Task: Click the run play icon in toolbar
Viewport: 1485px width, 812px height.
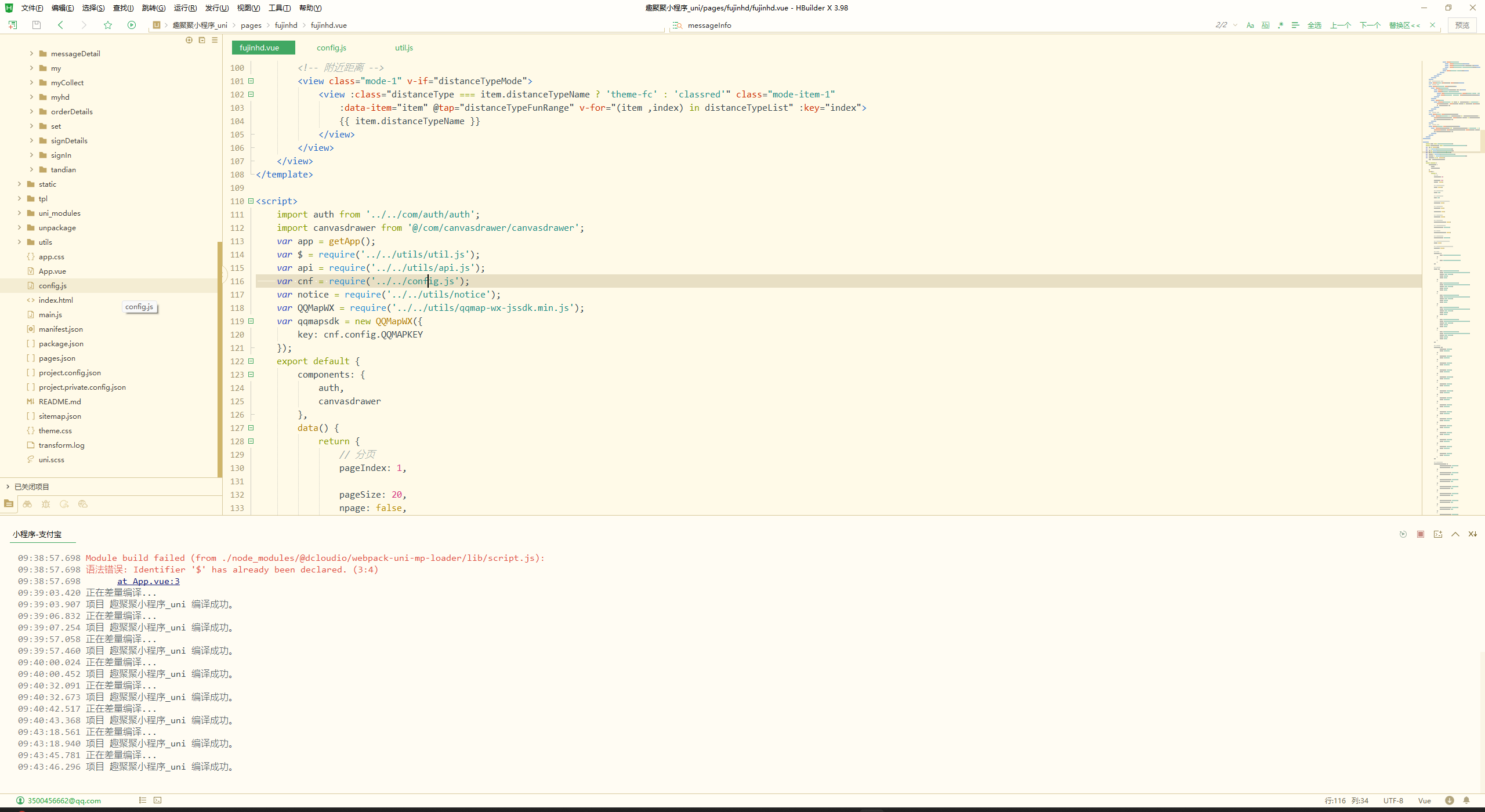Action: coord(132,25)
